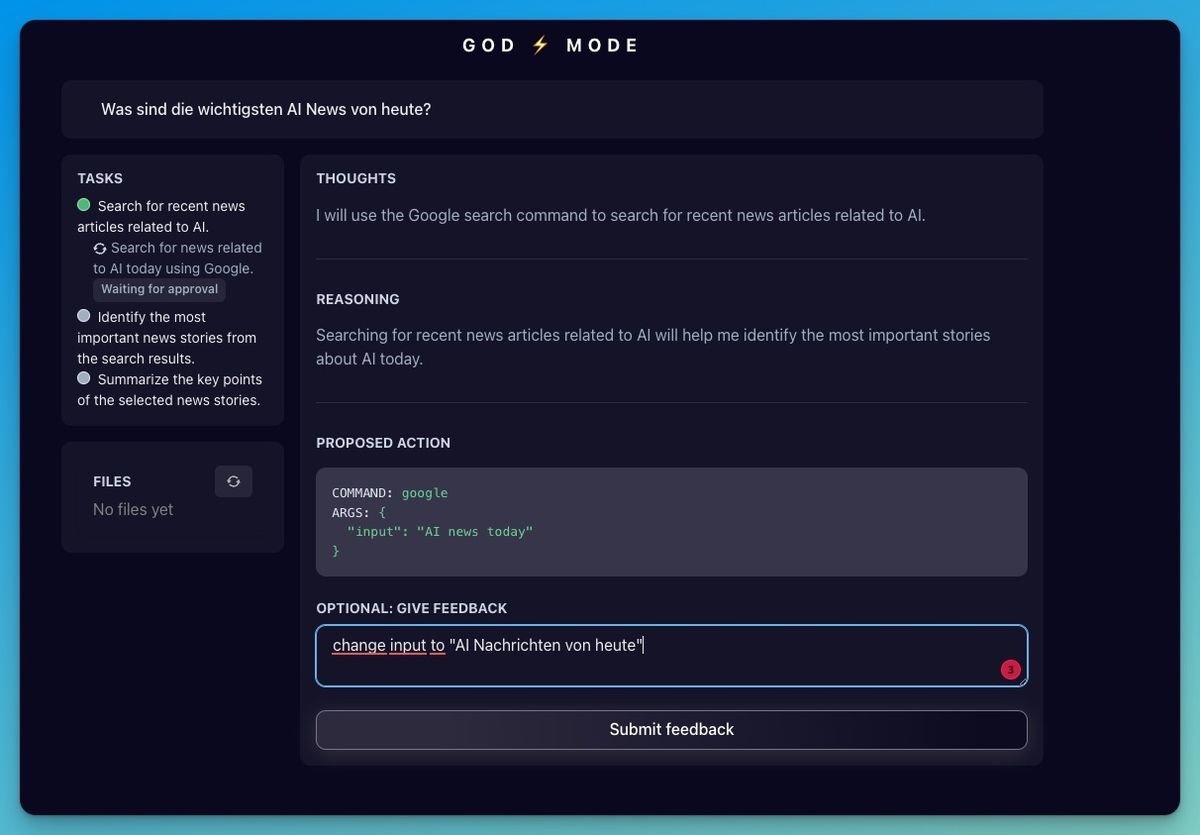Click the proposed action code block
The image size is (1200, 835).
click(x=671, y=522)
